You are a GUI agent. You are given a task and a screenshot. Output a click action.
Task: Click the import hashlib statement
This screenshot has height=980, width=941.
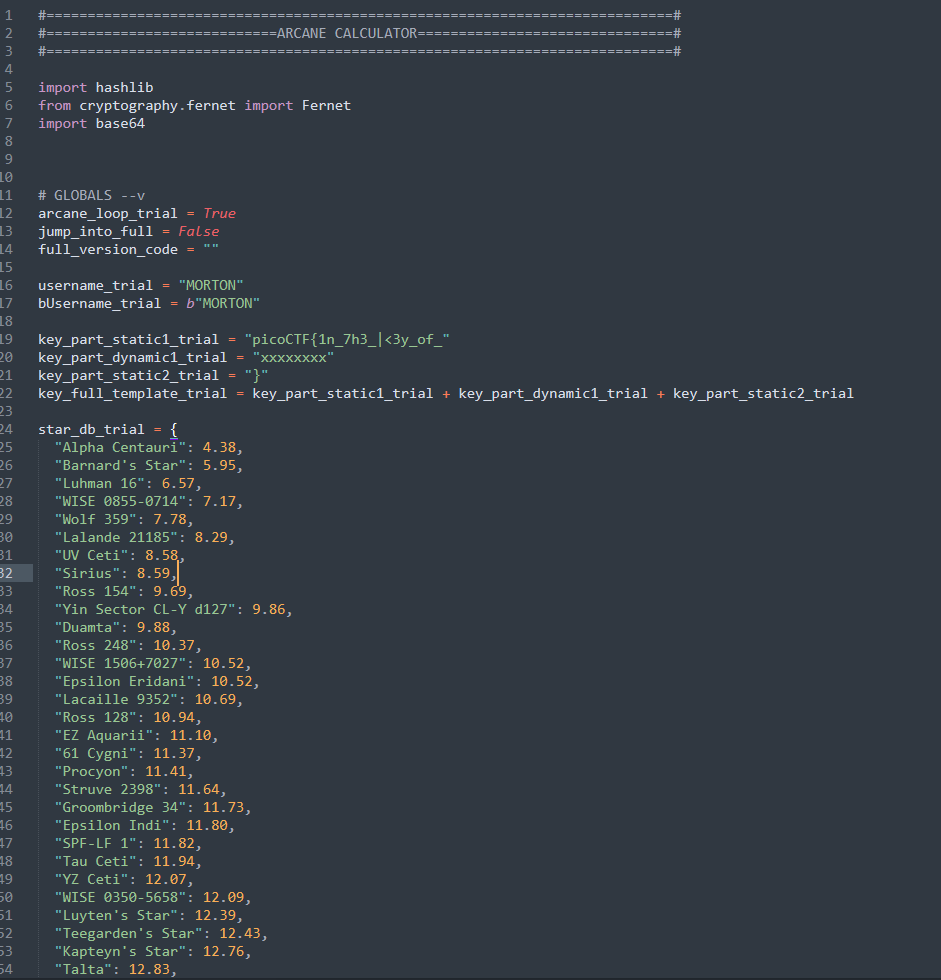click(x=95, y=87)
